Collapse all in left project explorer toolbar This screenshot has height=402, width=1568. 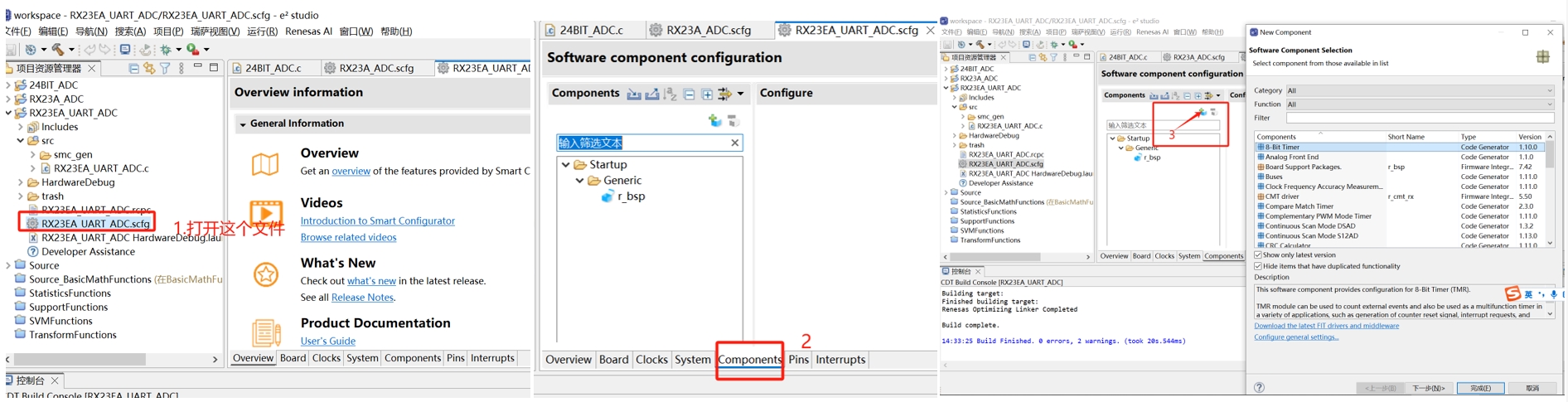coord(133,68)
